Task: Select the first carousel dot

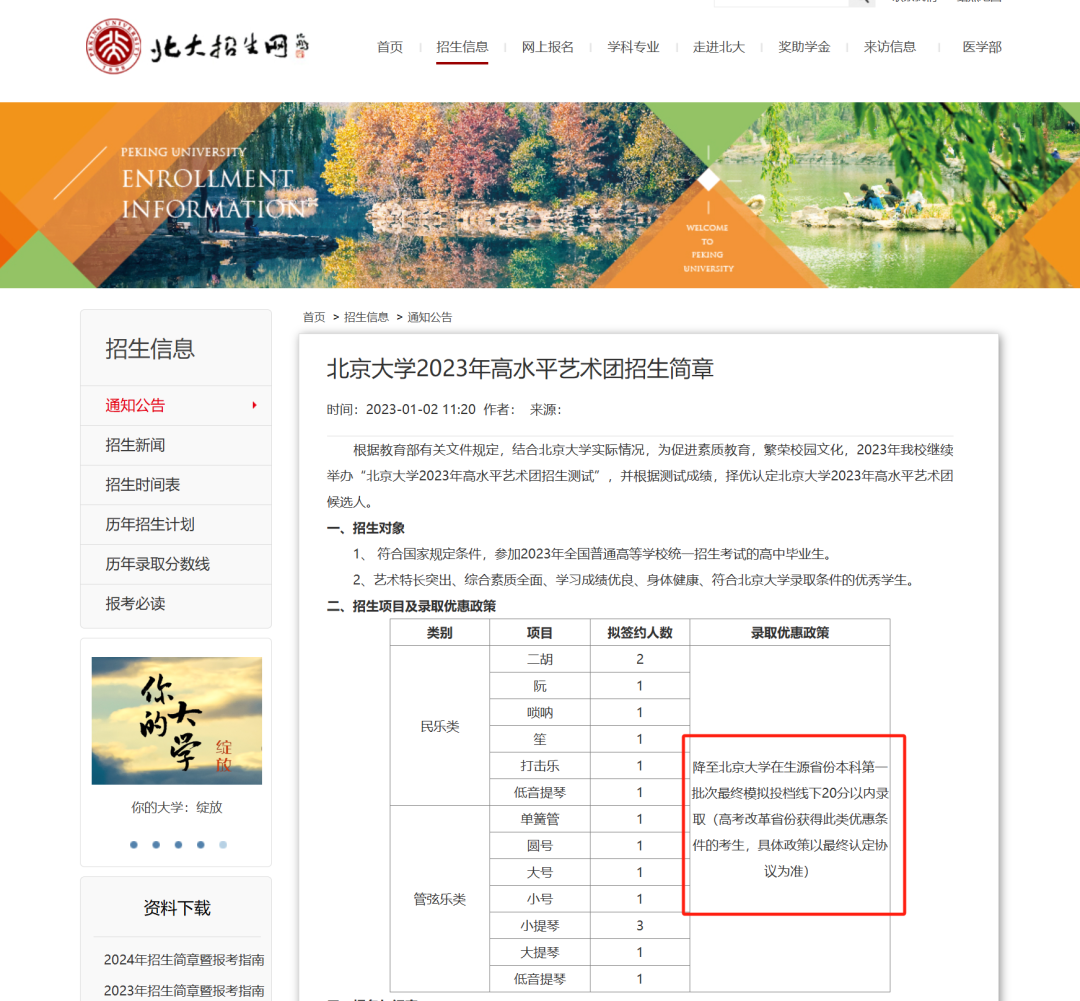Action: 134,845
